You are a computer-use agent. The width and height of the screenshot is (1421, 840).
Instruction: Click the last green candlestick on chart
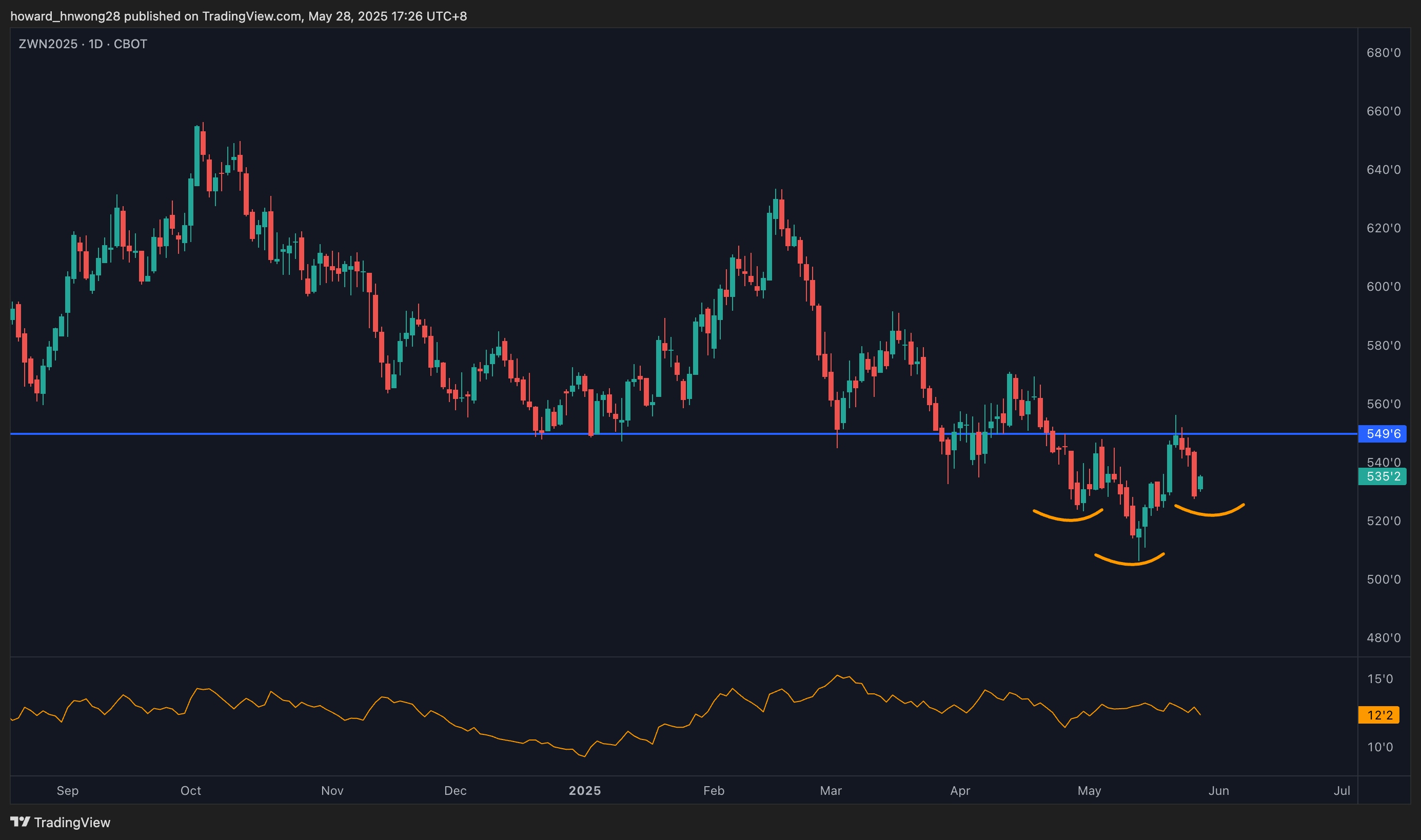pyautogui.click(x=1200, y=483)
